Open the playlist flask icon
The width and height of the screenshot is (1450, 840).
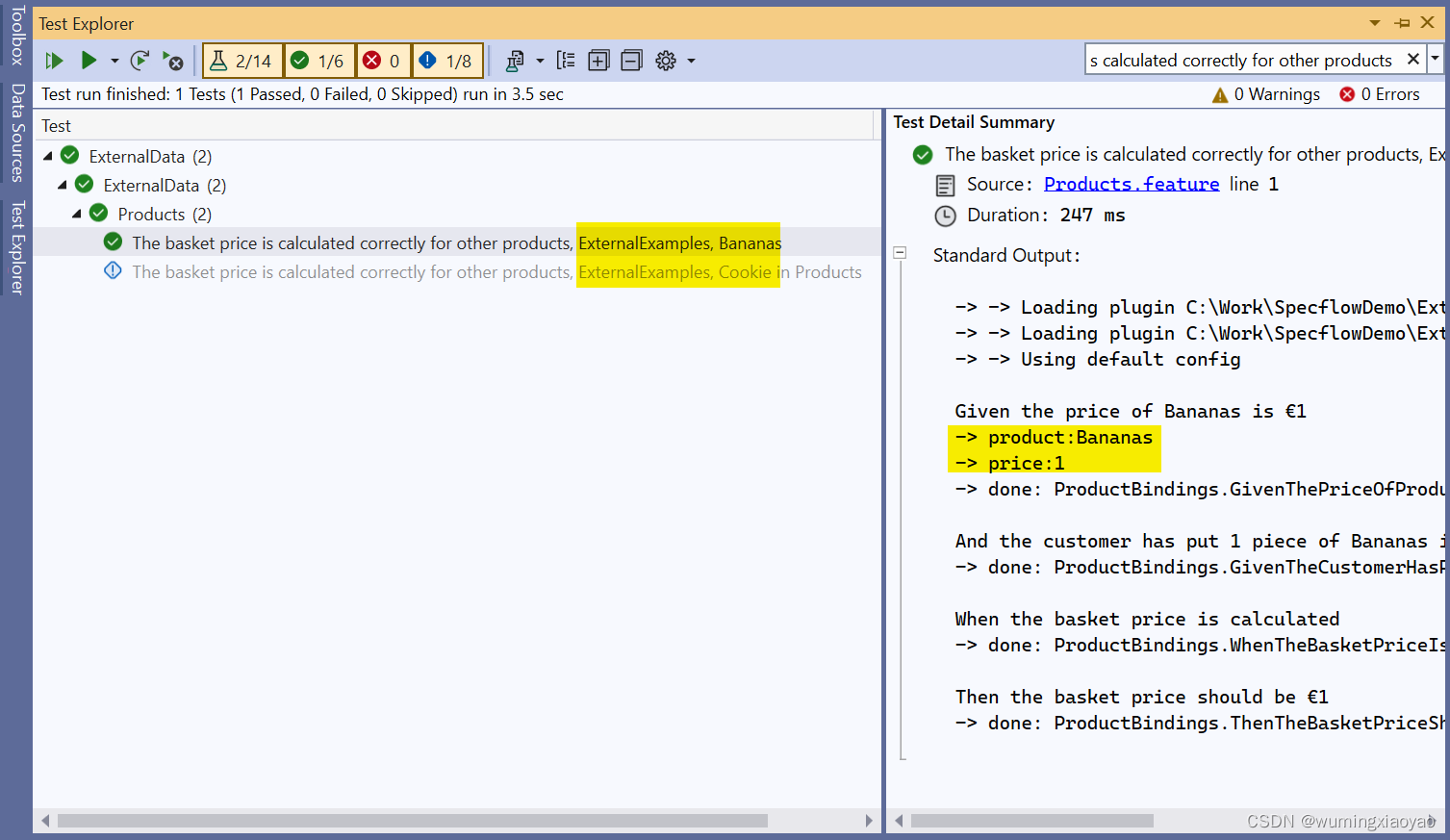[x=515, y=61]
